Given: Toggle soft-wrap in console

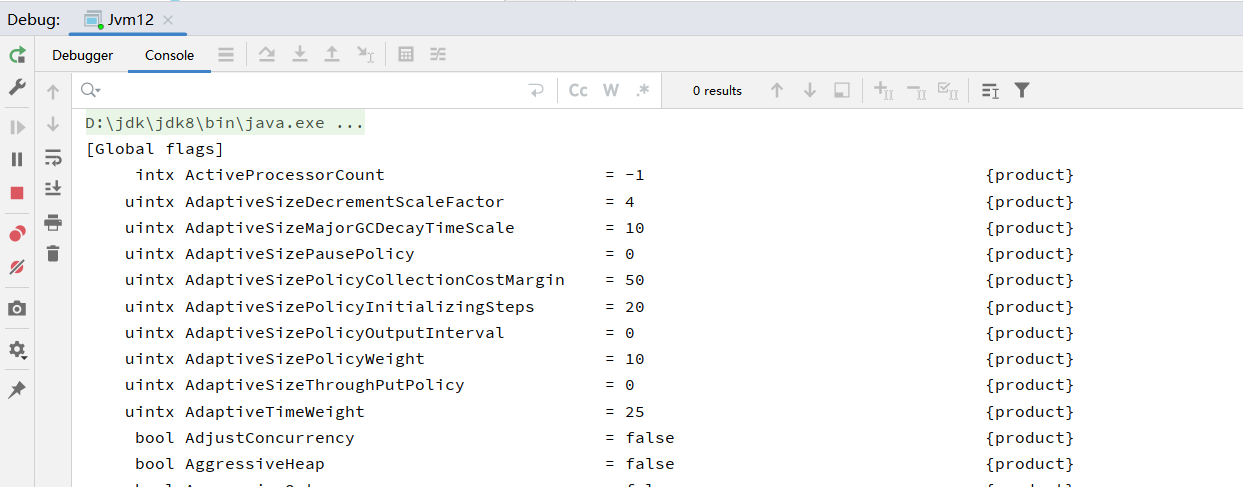Looking at the screenshot, I should click(x=53, y=157).
